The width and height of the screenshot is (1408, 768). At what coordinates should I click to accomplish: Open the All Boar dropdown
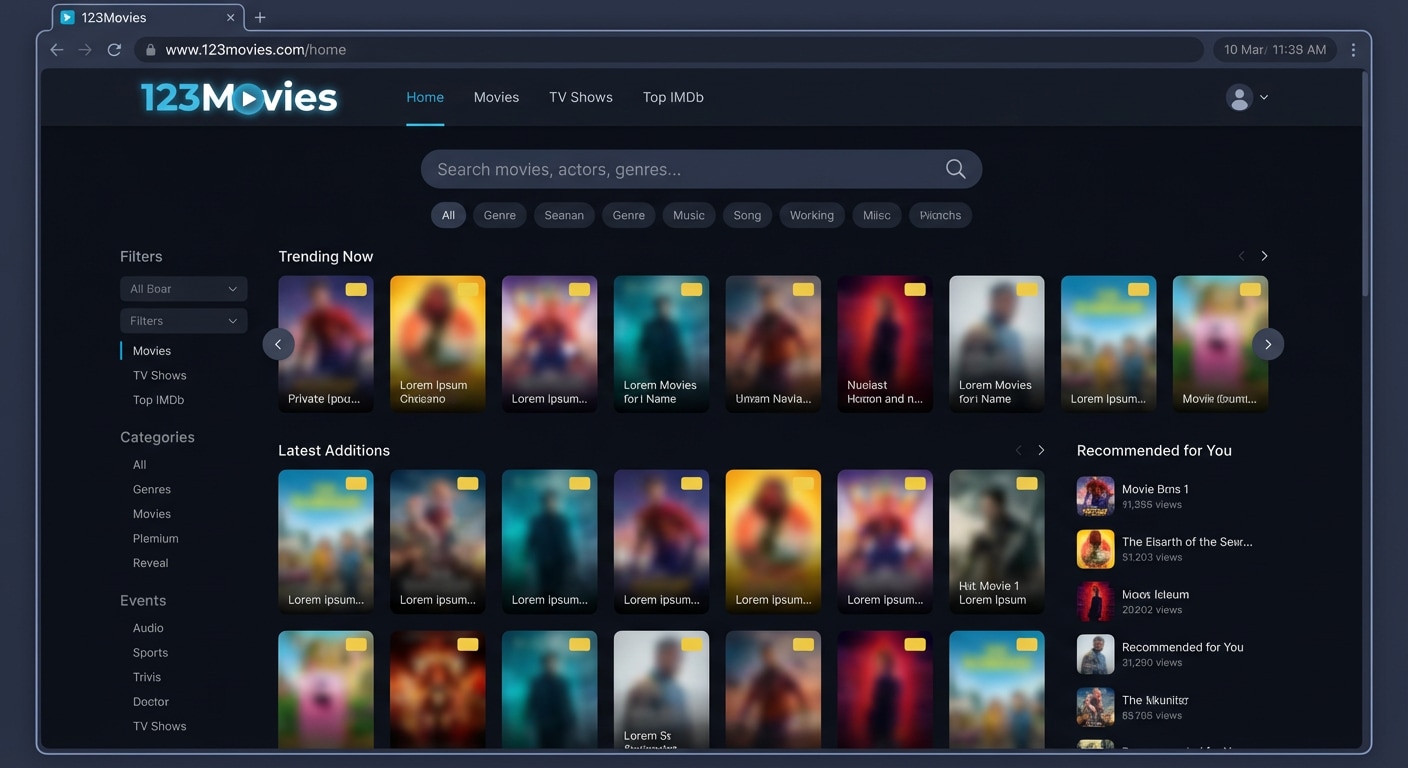tap(183, 288)
